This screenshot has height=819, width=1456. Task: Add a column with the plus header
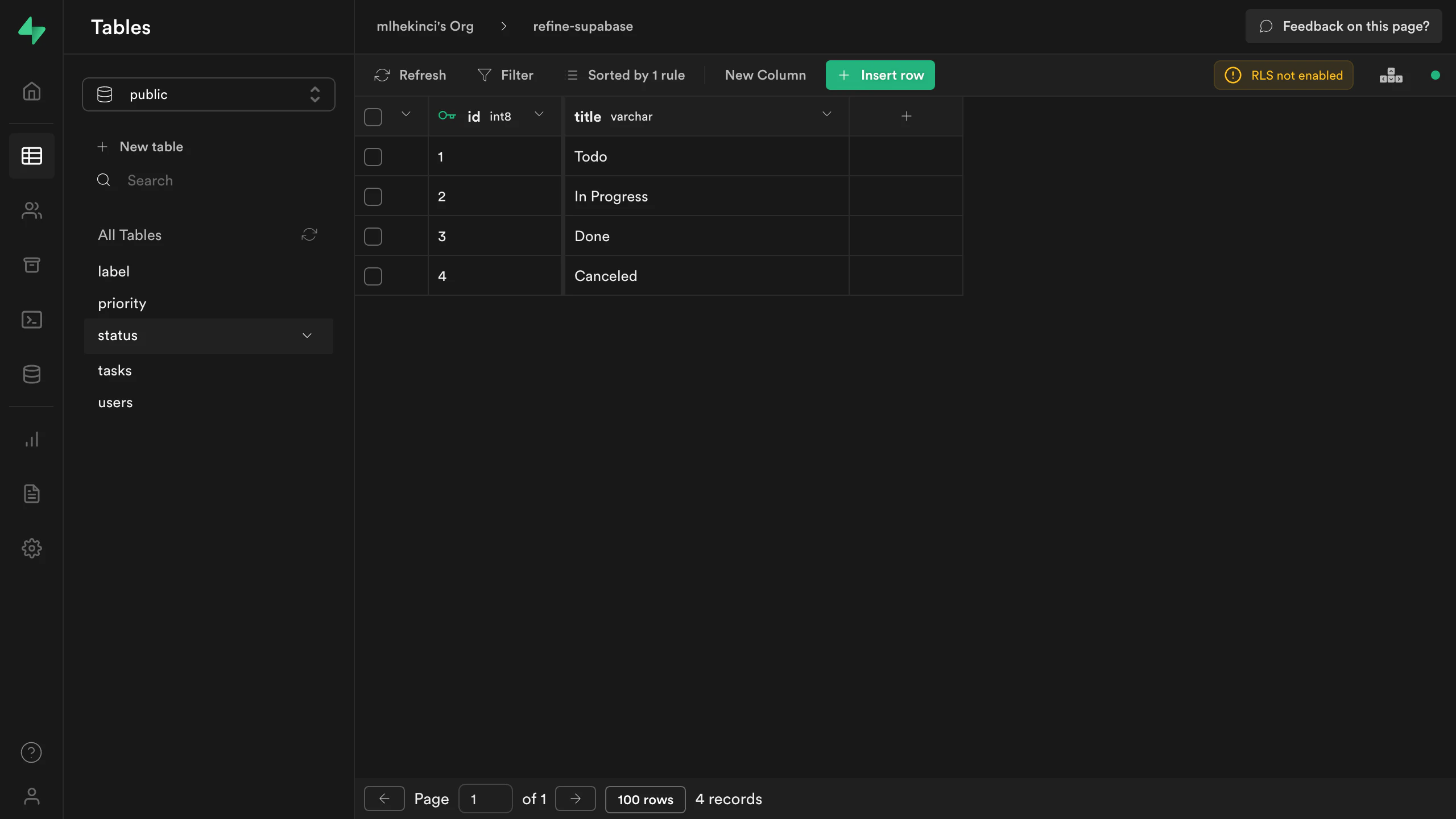point(906,116)
